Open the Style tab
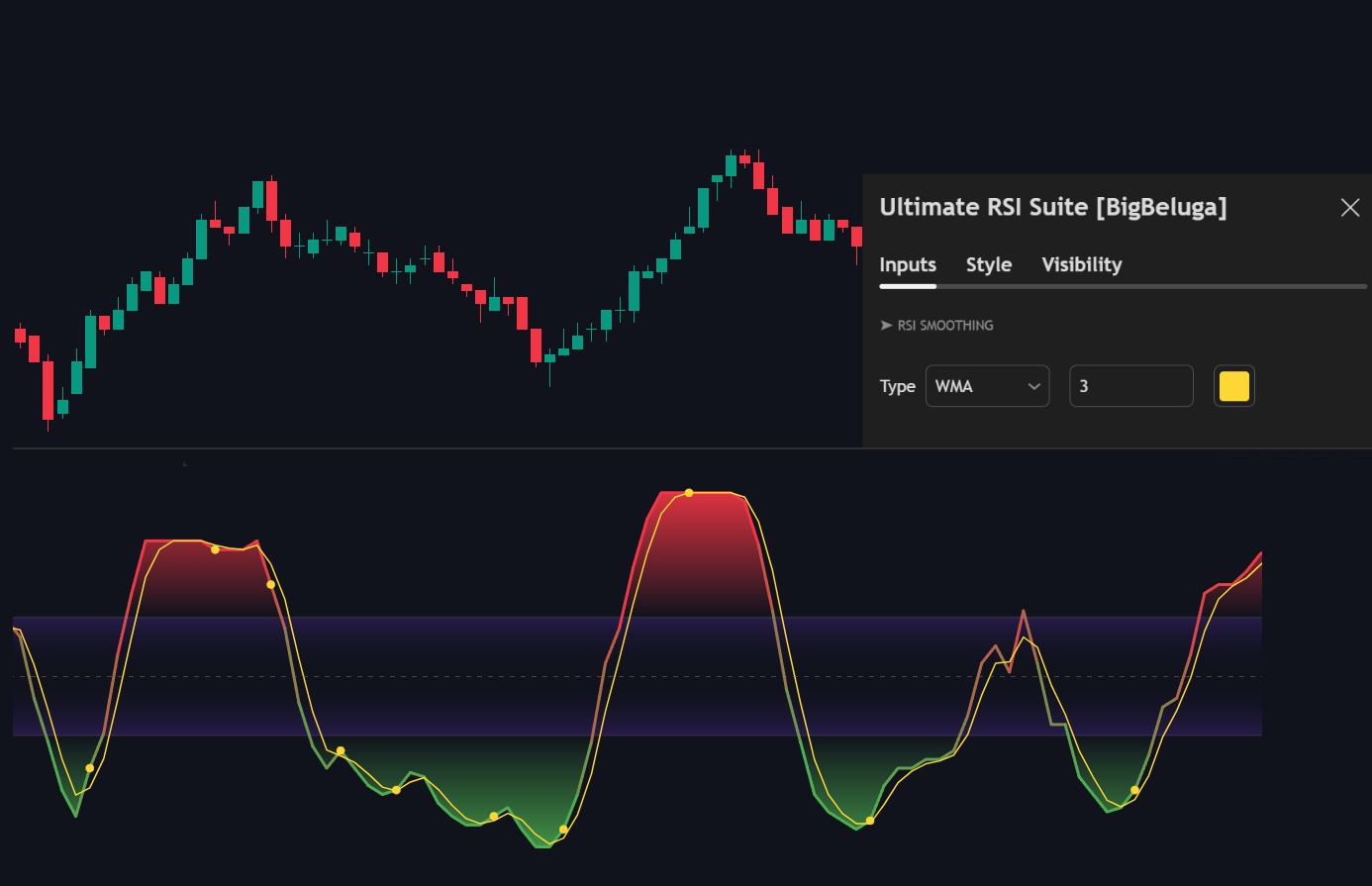1372x886 pixels. [x=989, y=264]
